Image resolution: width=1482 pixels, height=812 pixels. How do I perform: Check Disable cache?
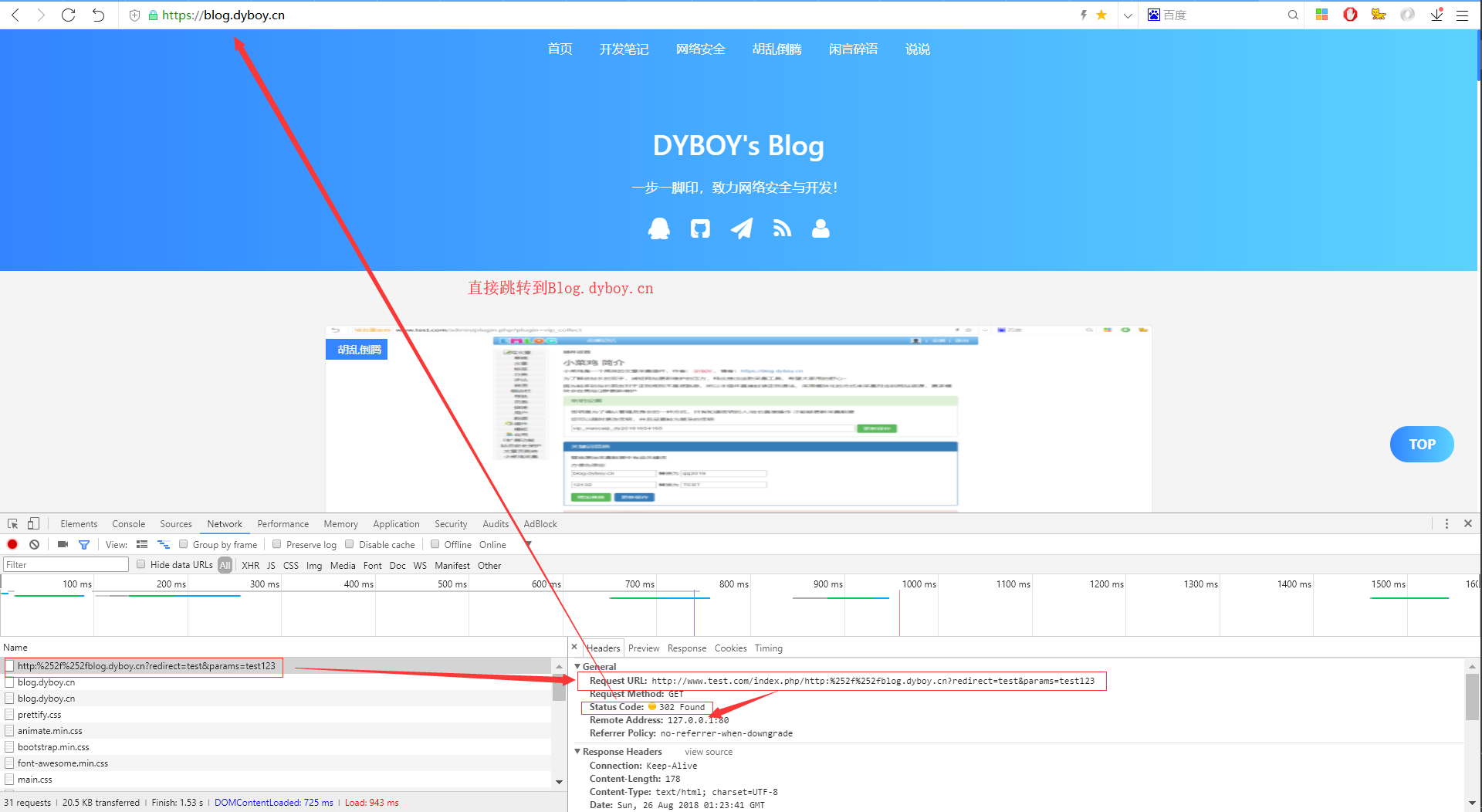coord(351,544)
